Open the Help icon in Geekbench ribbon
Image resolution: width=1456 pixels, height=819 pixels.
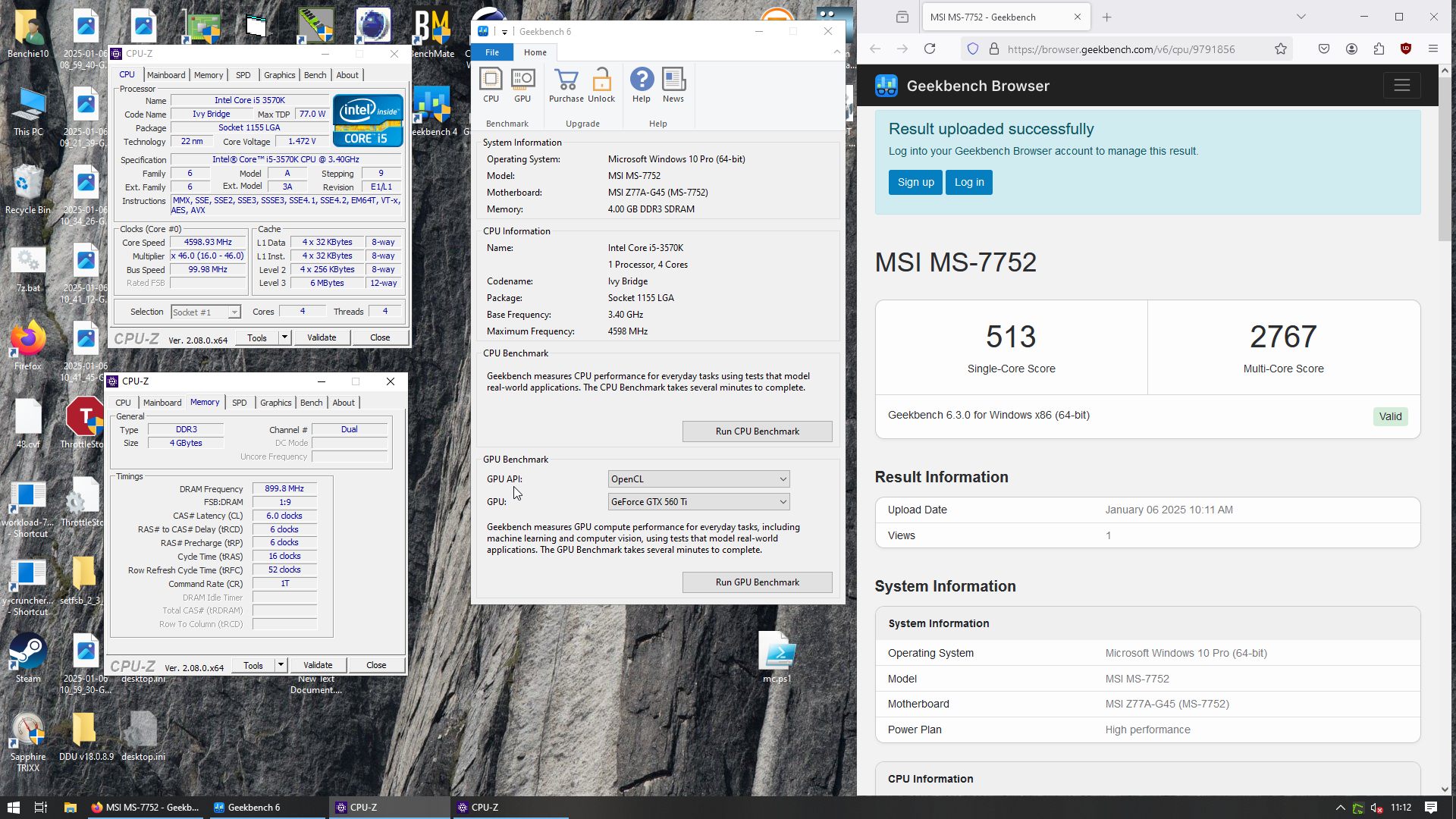[x=642, y=86]
